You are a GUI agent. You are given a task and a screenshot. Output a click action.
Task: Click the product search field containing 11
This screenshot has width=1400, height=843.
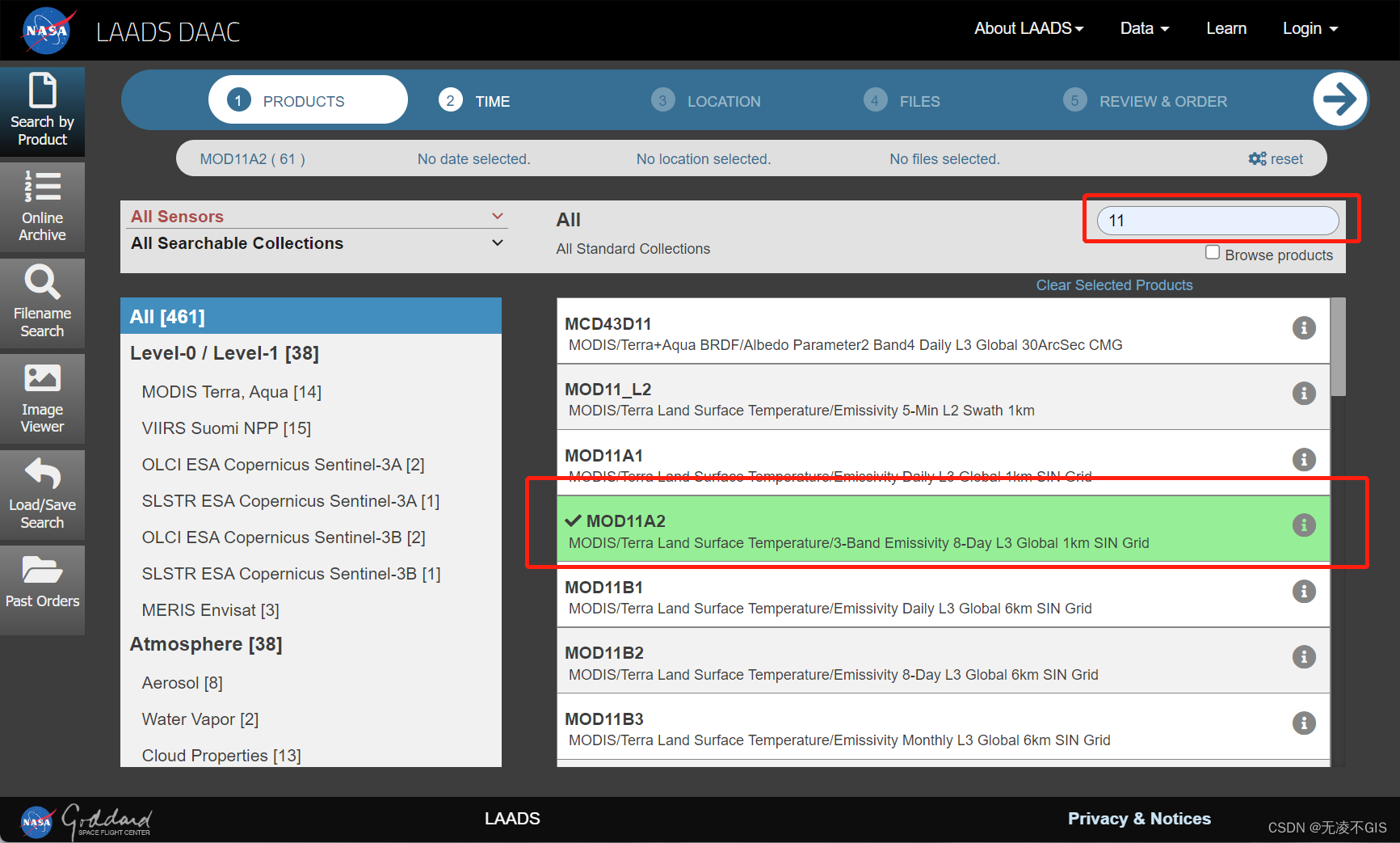pyautogui.click(x=1217, y=220)
